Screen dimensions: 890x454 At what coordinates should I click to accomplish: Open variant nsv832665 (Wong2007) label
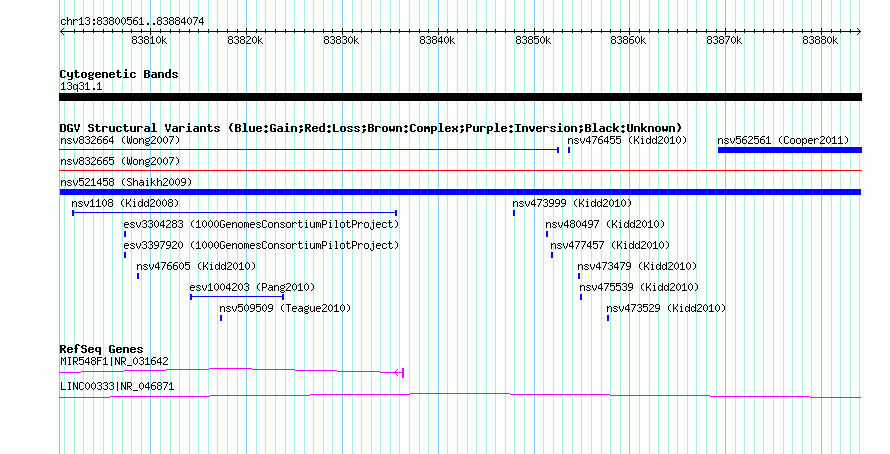tap(120, 161)
